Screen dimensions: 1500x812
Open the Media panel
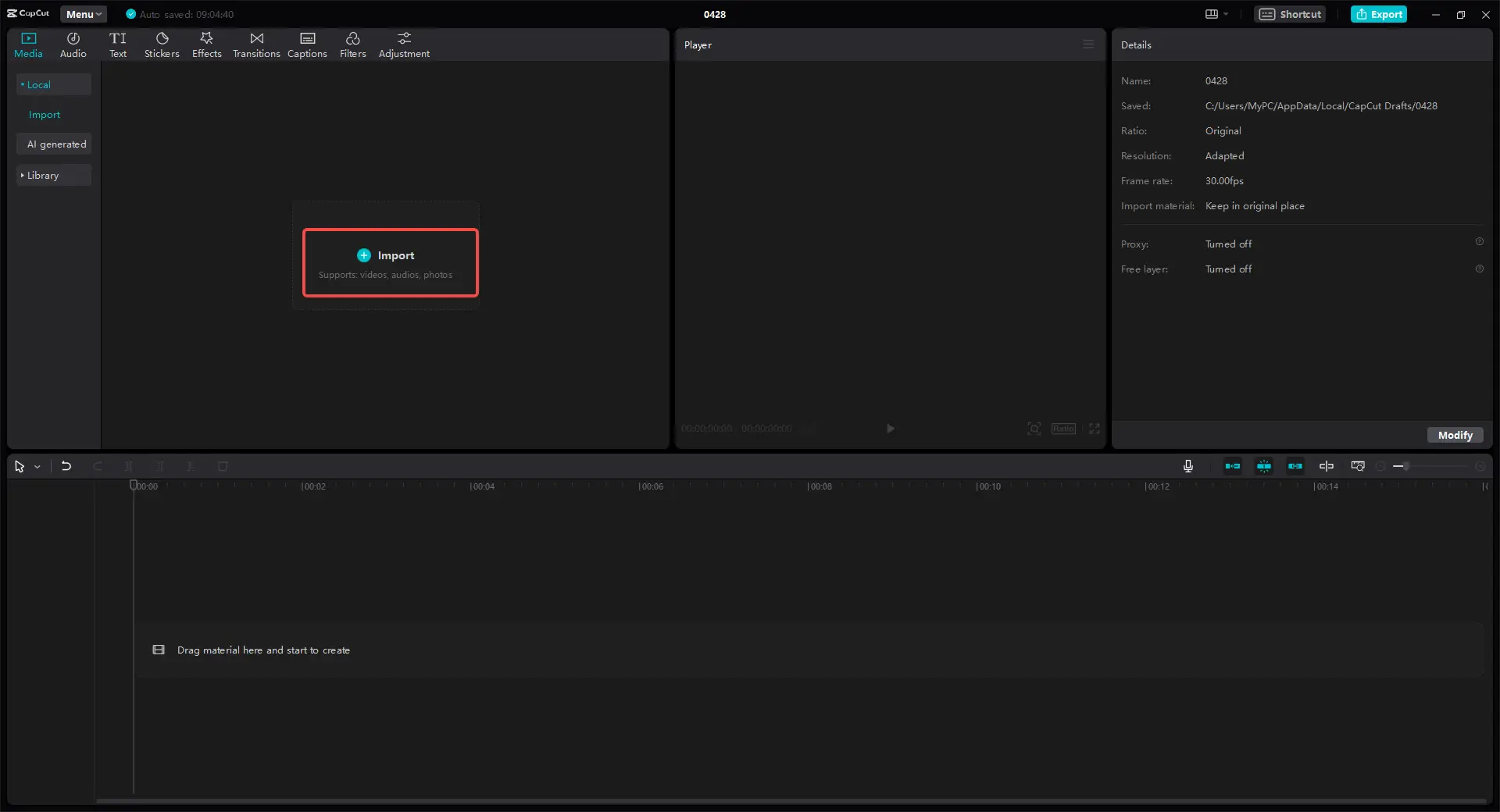pos(28,44)
